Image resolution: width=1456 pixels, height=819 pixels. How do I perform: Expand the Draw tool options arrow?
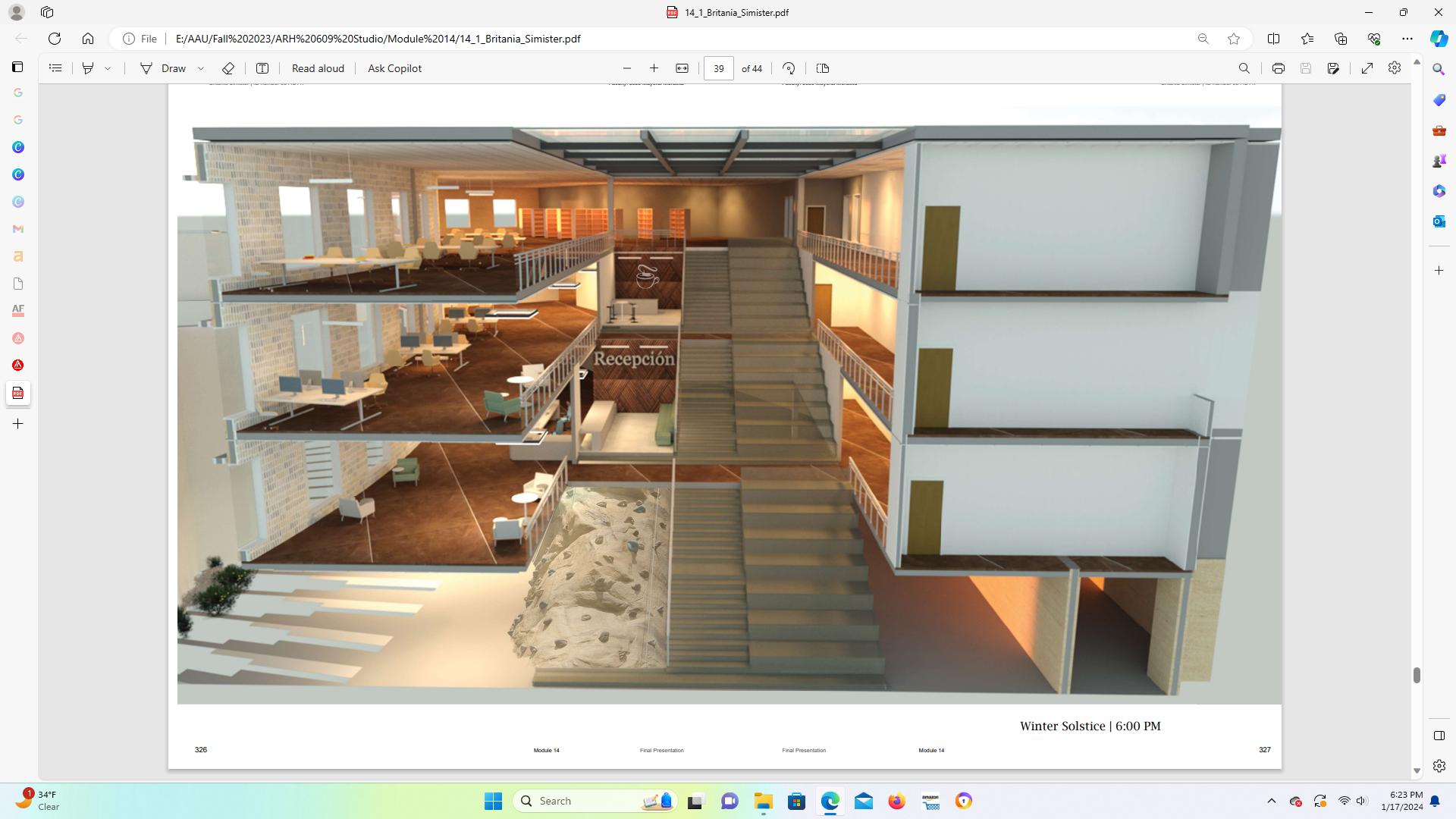pos(201,68)
